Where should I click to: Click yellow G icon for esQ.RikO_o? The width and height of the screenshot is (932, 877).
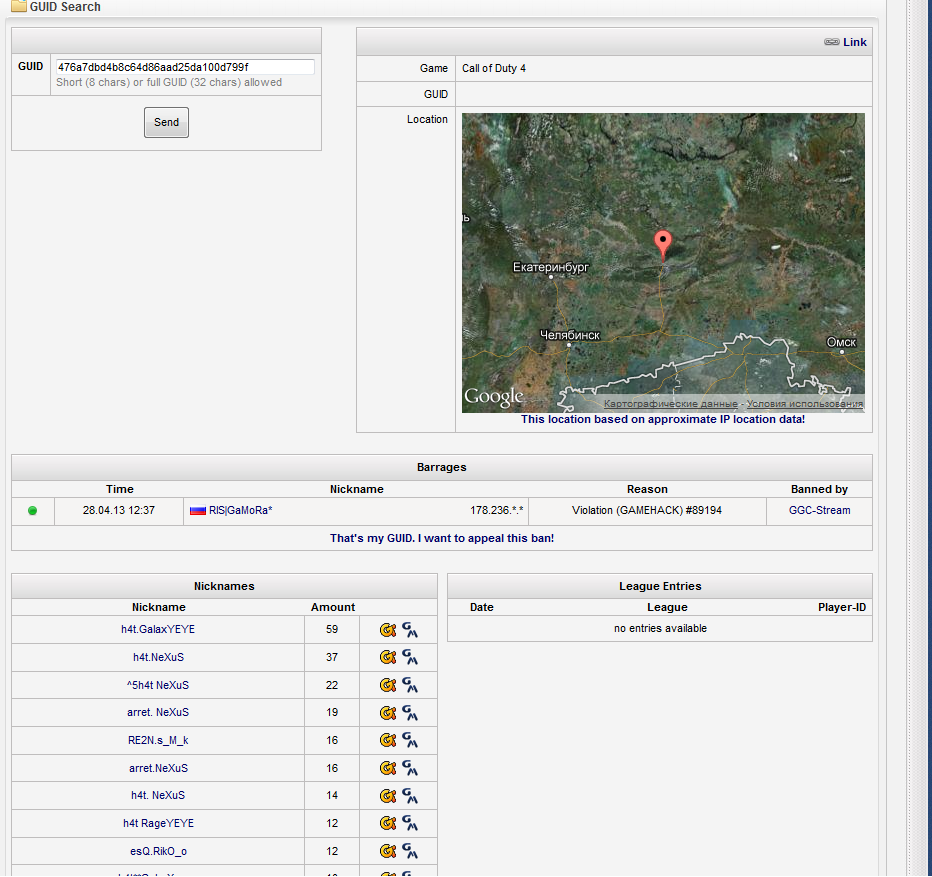[388, 851]
